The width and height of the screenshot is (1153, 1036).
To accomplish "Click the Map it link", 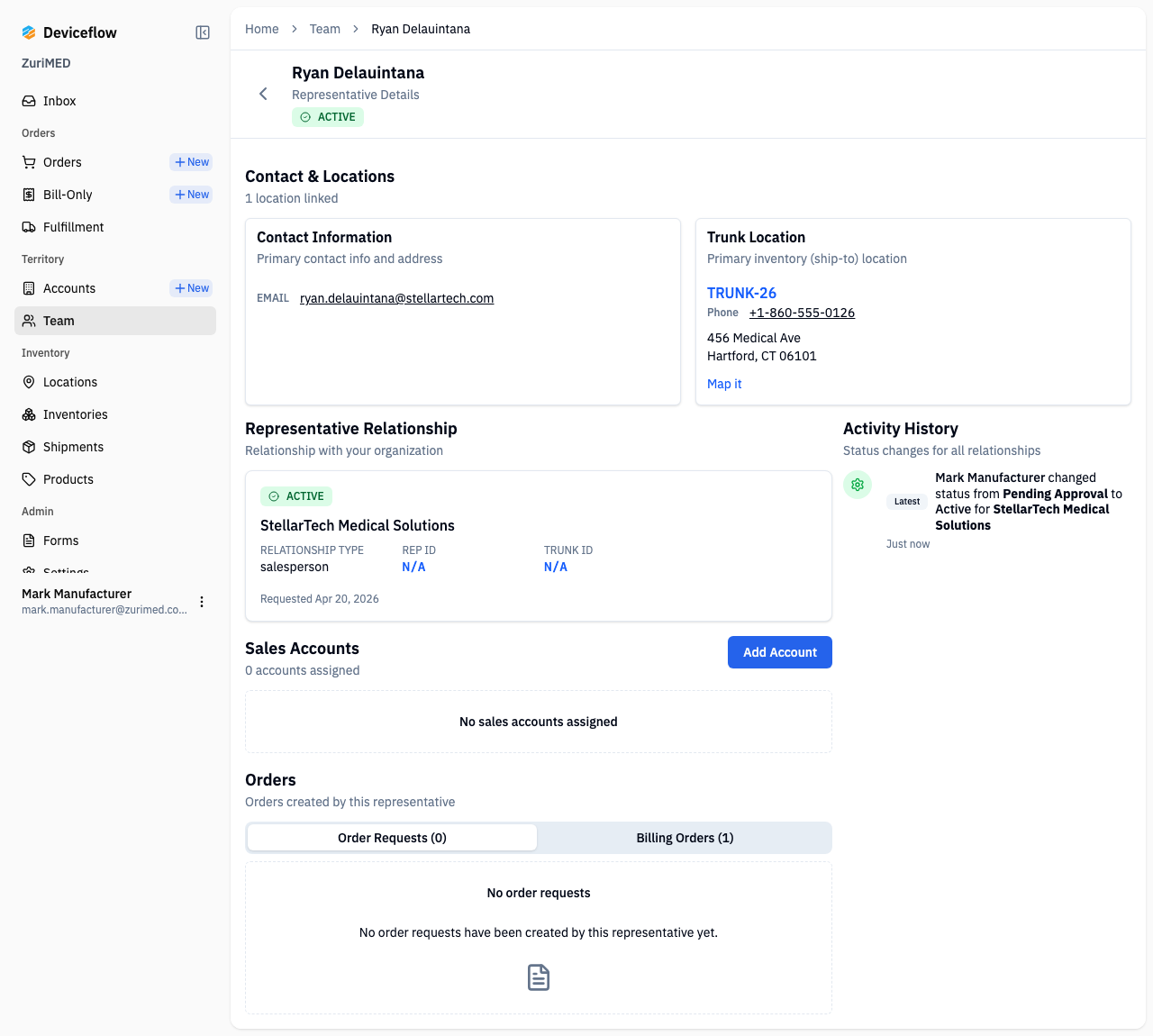I will coord(724,384).
